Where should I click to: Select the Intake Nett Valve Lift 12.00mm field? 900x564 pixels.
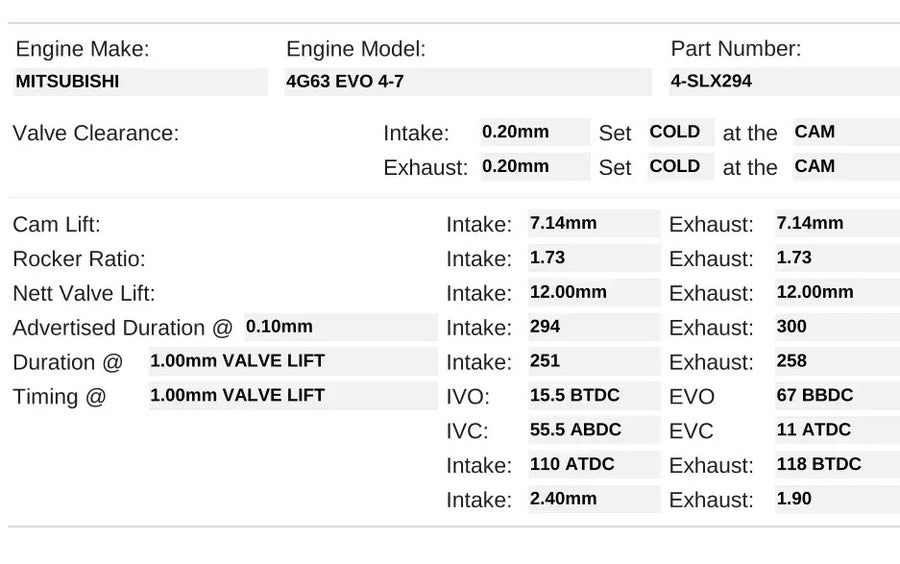point(593,293)
